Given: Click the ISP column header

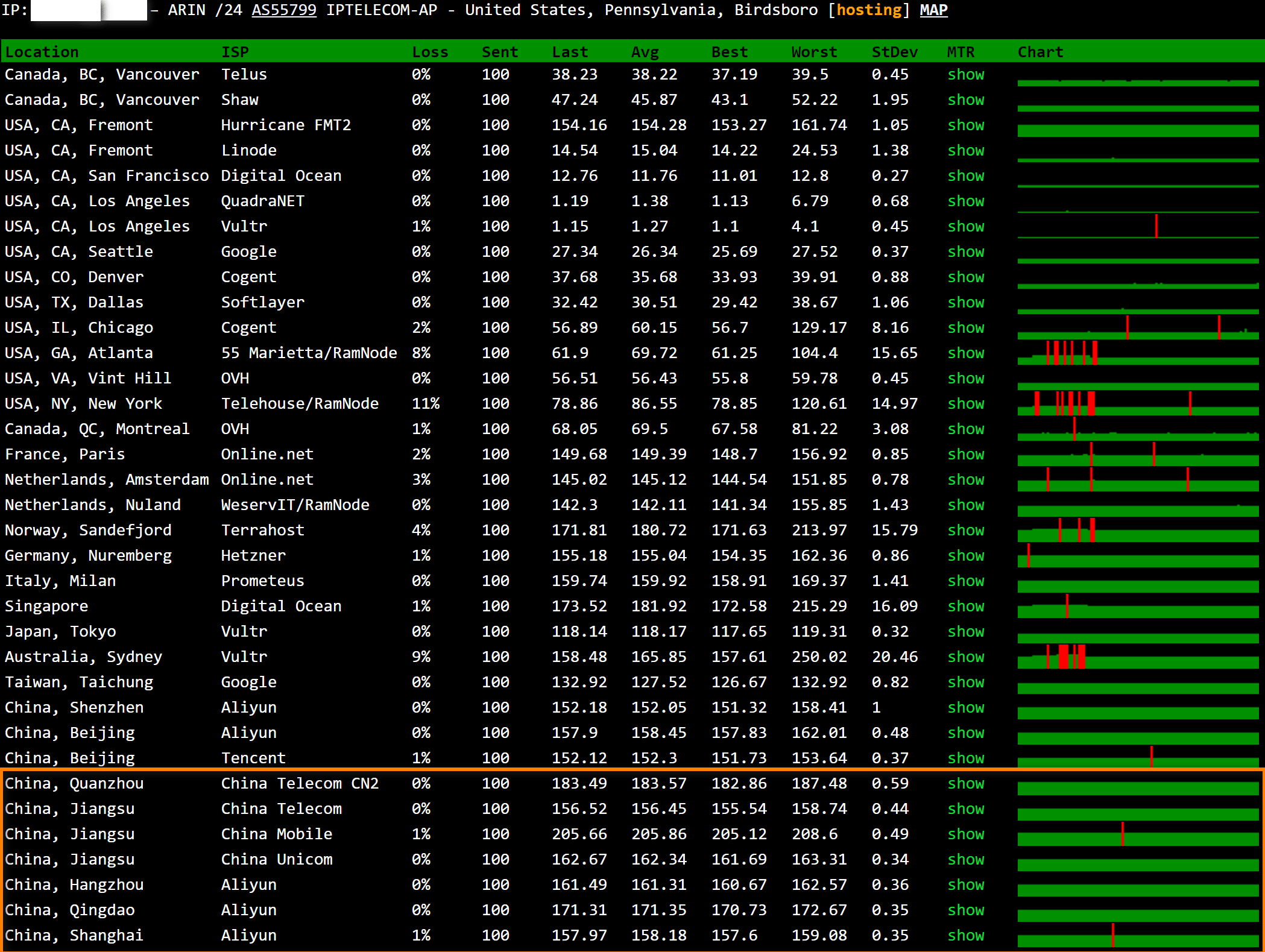Looking at the screenshot, I should (x=235, y=52).
